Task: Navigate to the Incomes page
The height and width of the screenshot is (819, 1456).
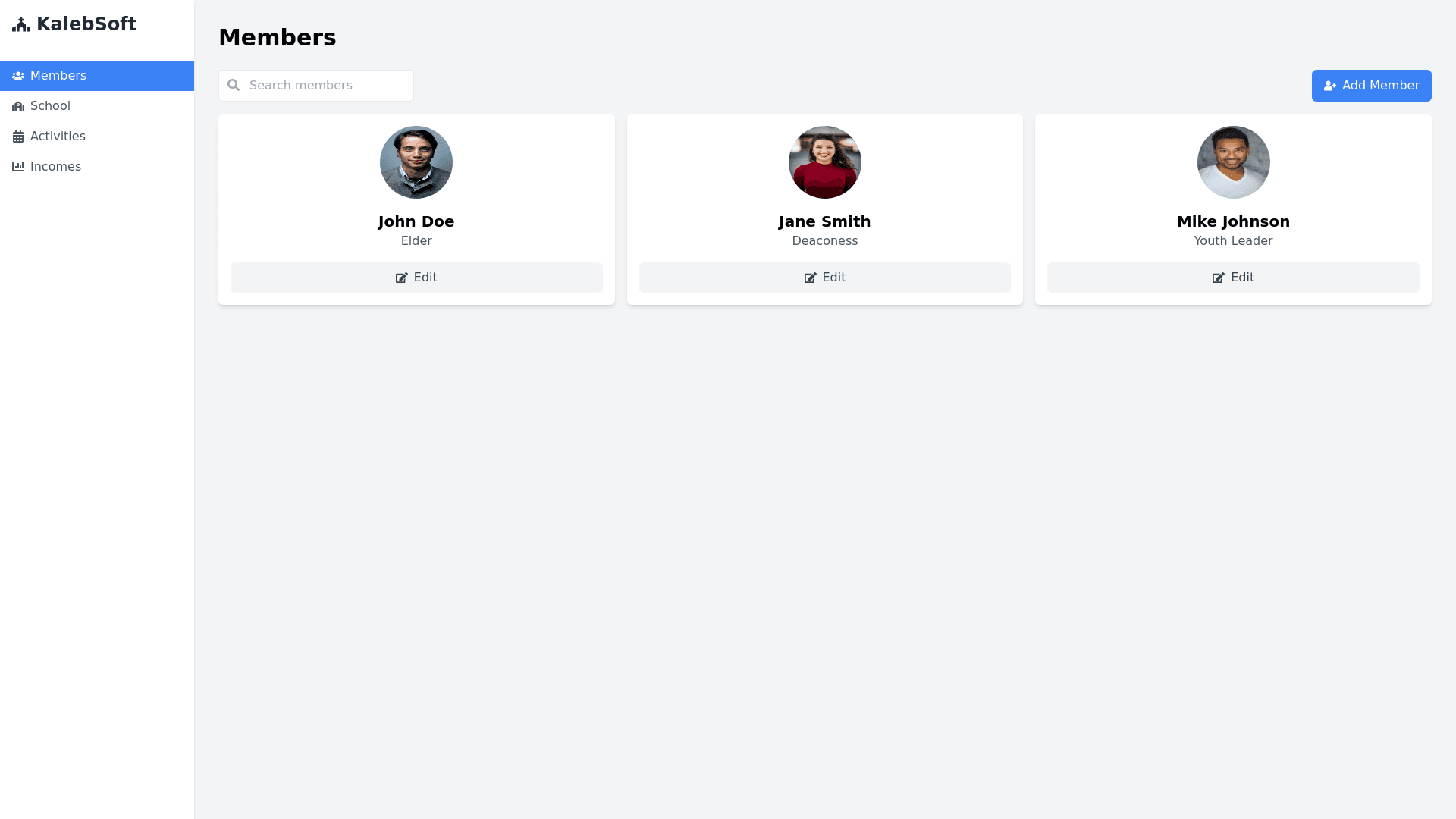Action: click(x=55, y=167)
